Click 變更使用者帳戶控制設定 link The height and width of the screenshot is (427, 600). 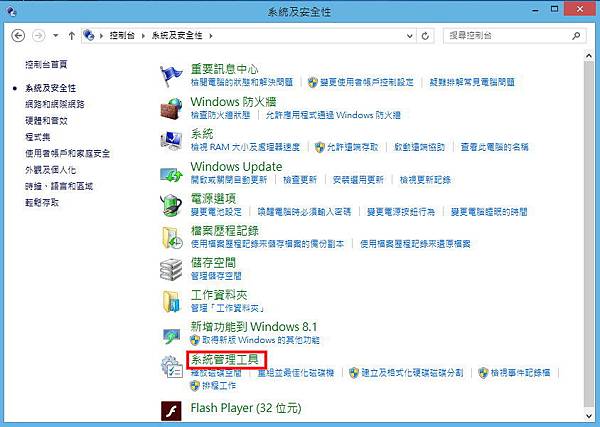[x=367, y=82]
